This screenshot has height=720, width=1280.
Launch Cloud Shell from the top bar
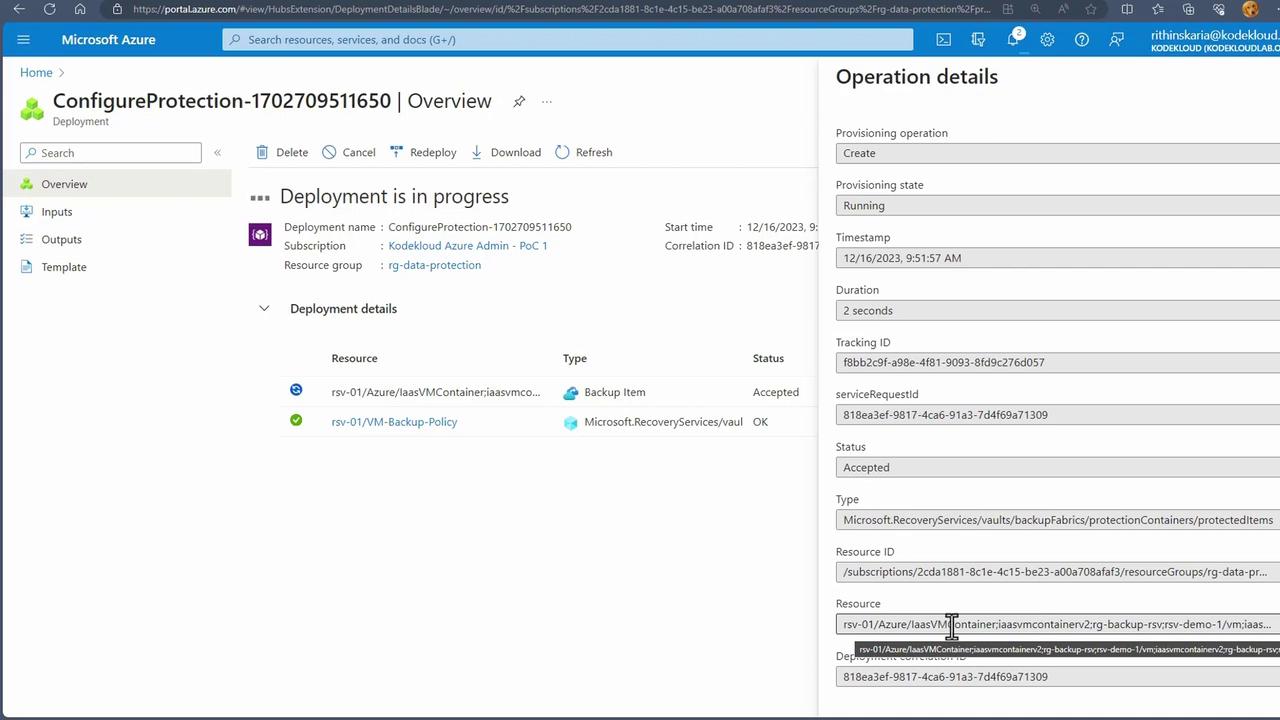943,40
